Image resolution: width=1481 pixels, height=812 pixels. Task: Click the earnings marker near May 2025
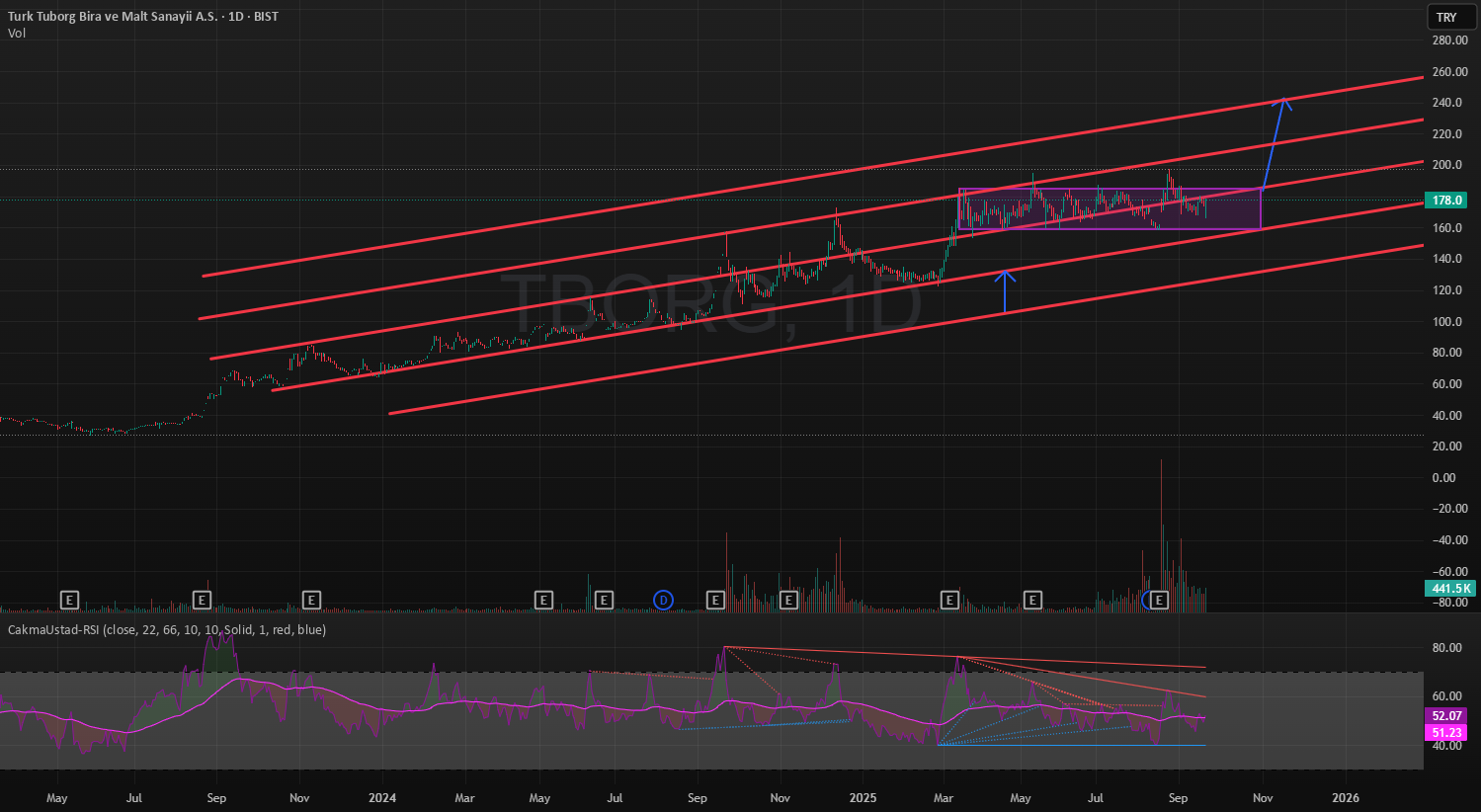click(x=1032, y=600)
